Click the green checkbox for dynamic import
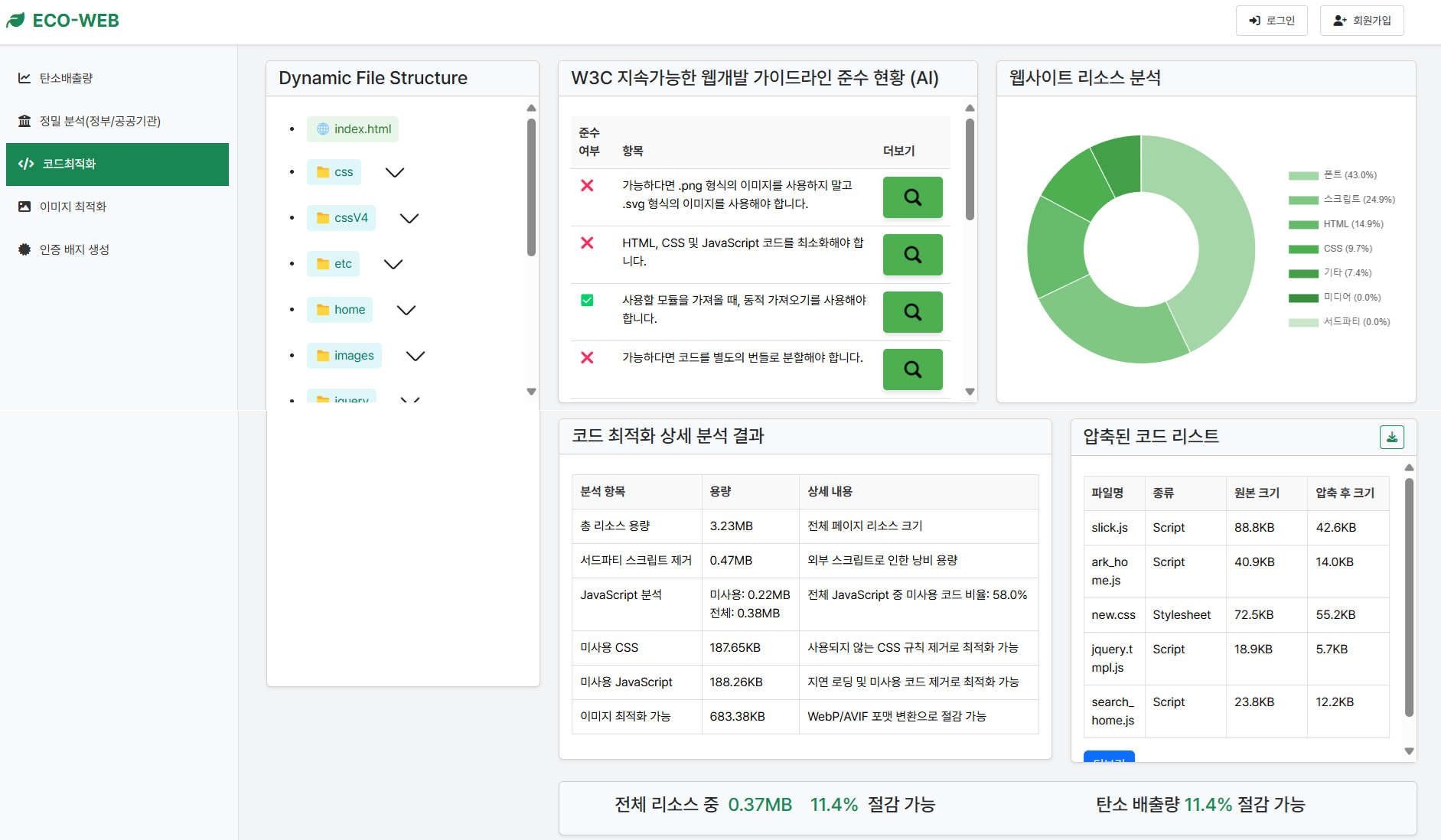The image size is (1441, 840). 587,301
